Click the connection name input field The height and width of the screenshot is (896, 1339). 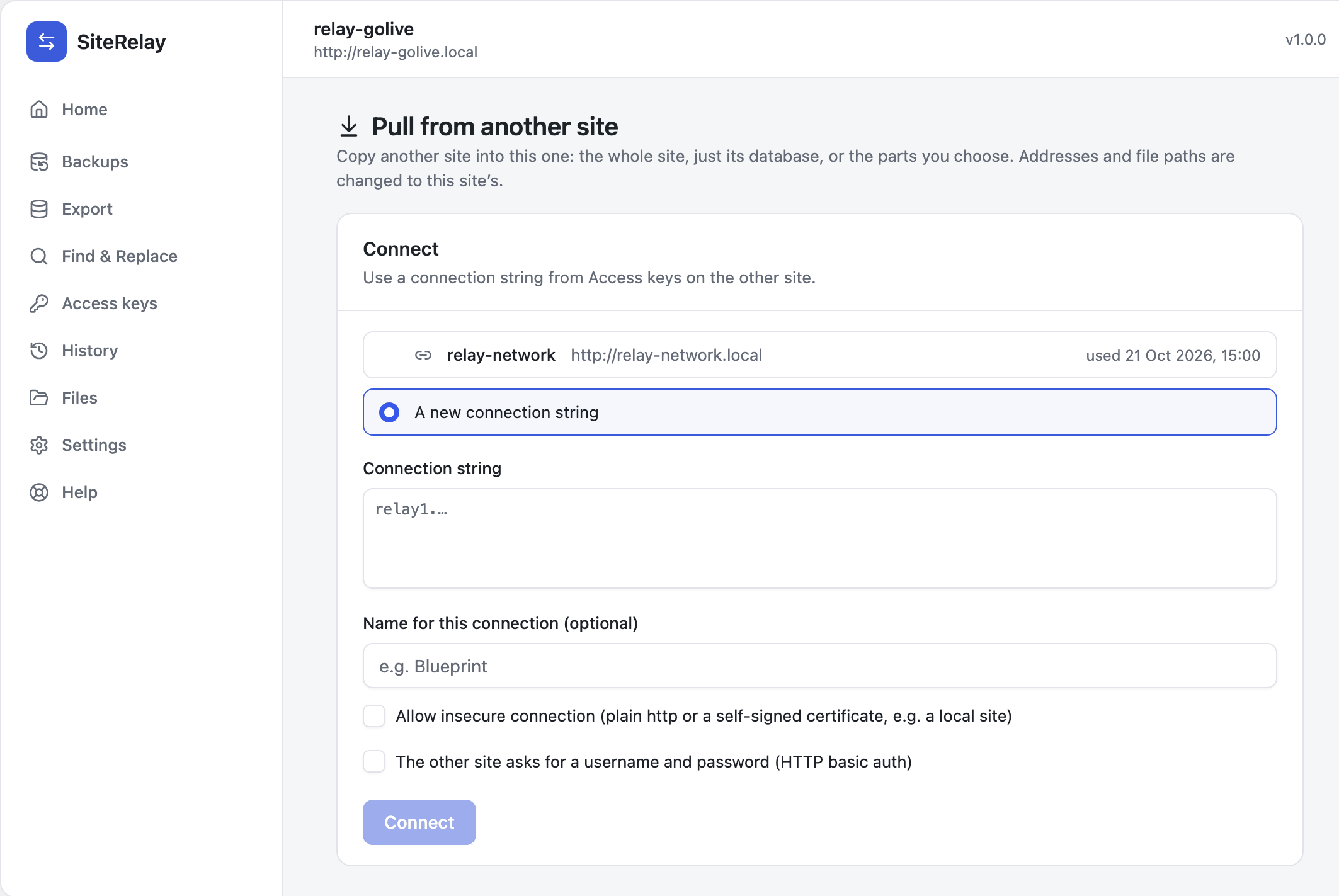pyautogui.click(x=819, y=666)
